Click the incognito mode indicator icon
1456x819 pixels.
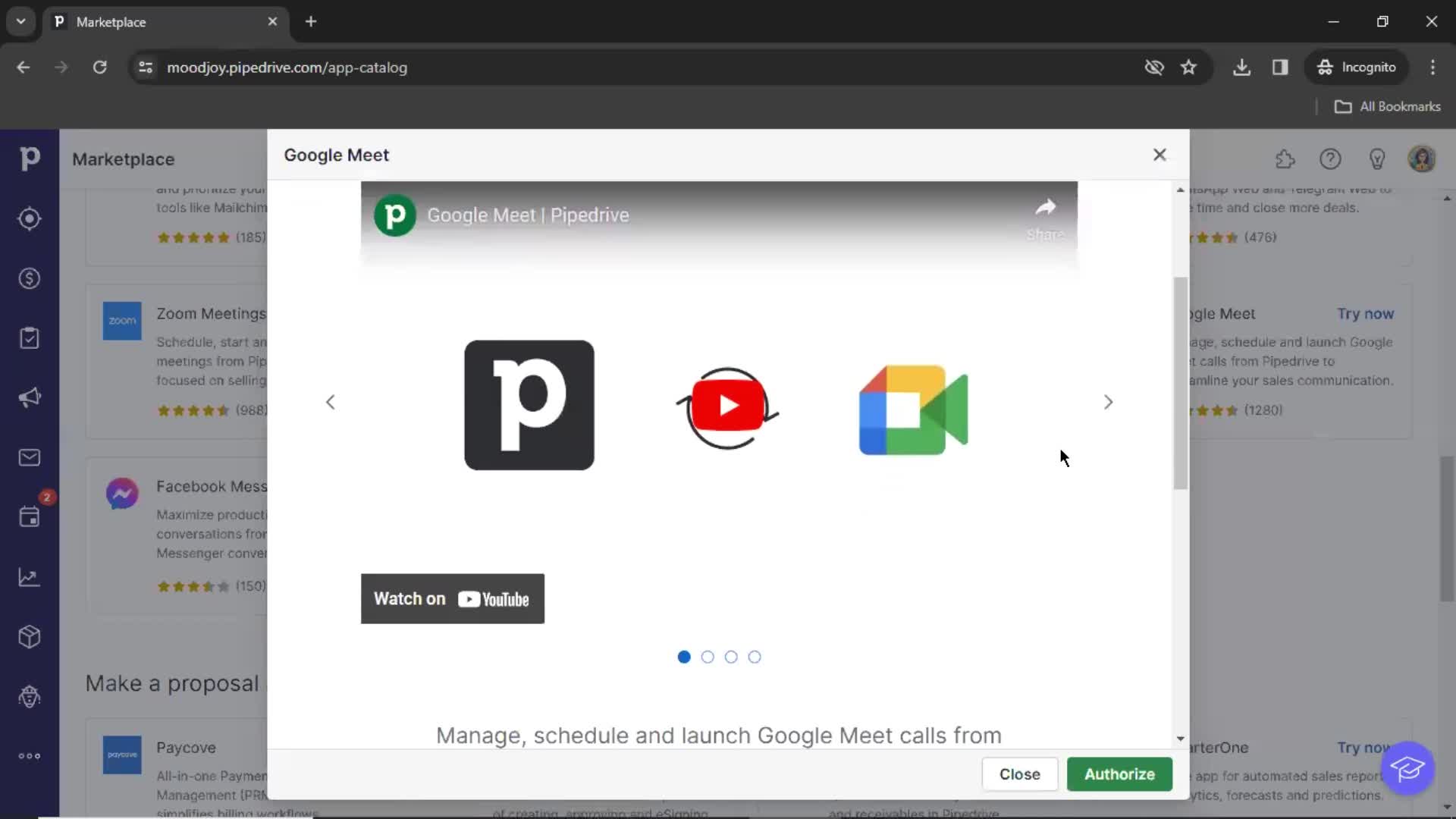(1323, 67)
